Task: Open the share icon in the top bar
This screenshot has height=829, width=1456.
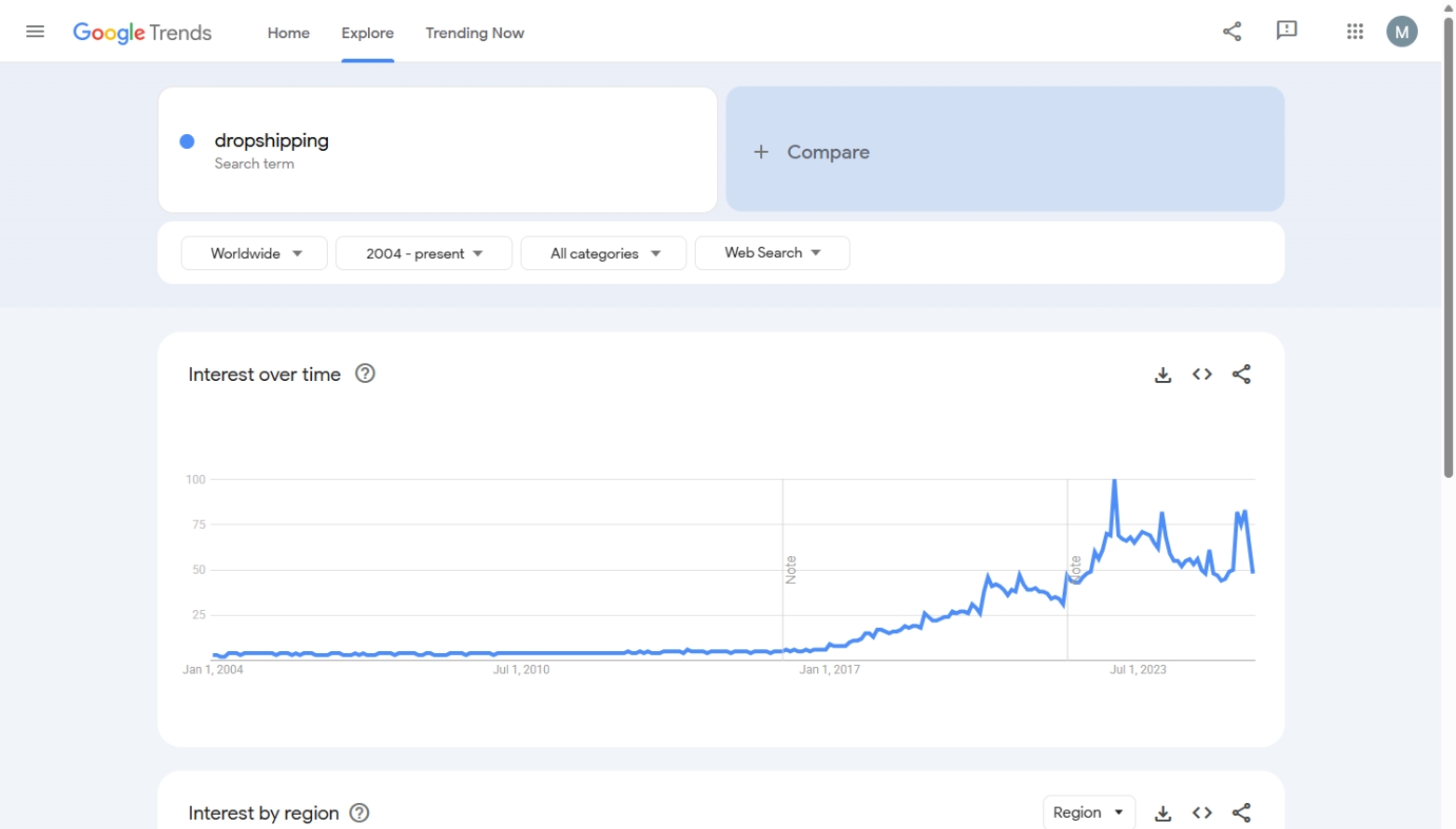Action: (1231, 31)
